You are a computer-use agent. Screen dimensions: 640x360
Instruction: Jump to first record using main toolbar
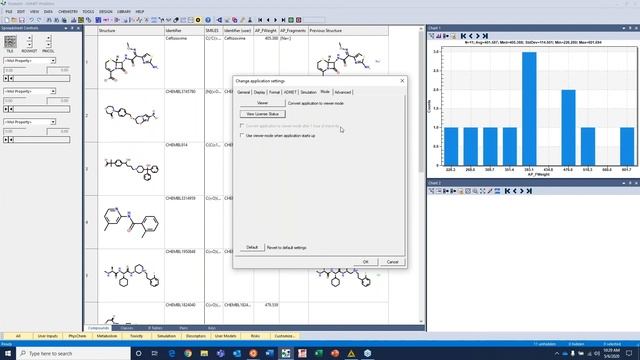260,20
